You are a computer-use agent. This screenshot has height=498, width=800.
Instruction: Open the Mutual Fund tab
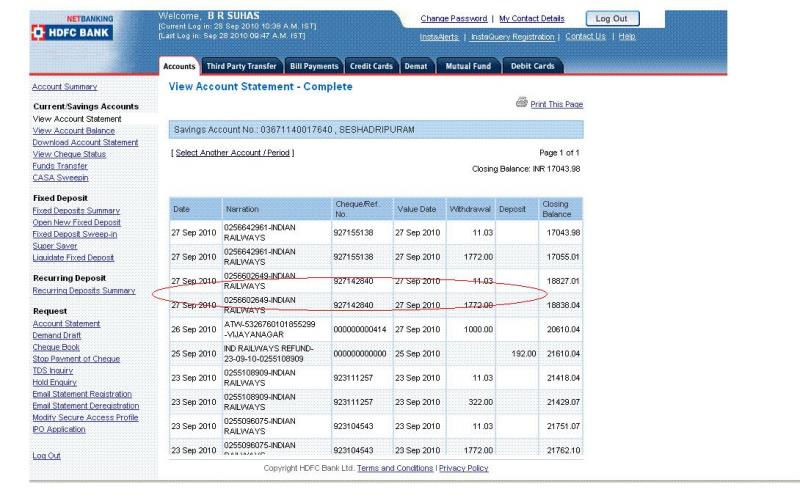468,66
